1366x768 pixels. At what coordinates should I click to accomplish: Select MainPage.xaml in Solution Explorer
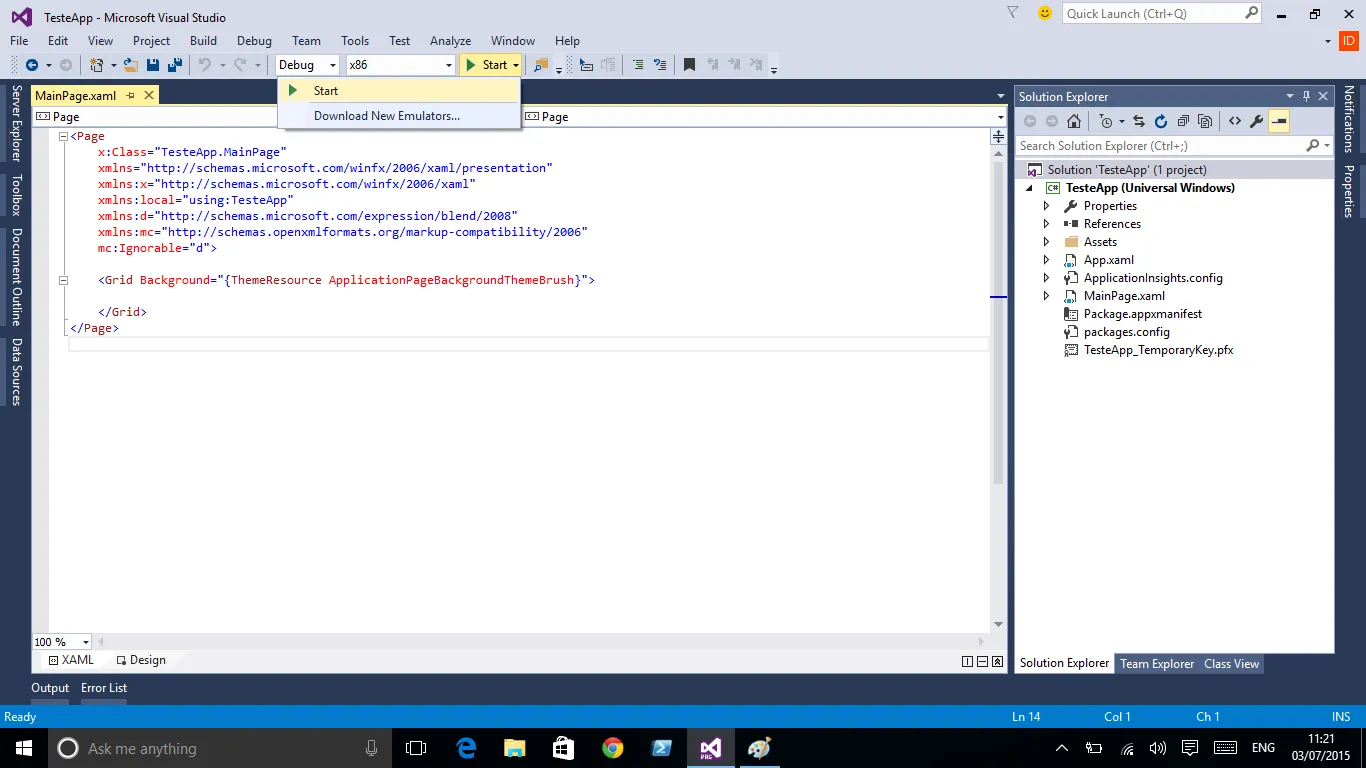(1124, 296)
